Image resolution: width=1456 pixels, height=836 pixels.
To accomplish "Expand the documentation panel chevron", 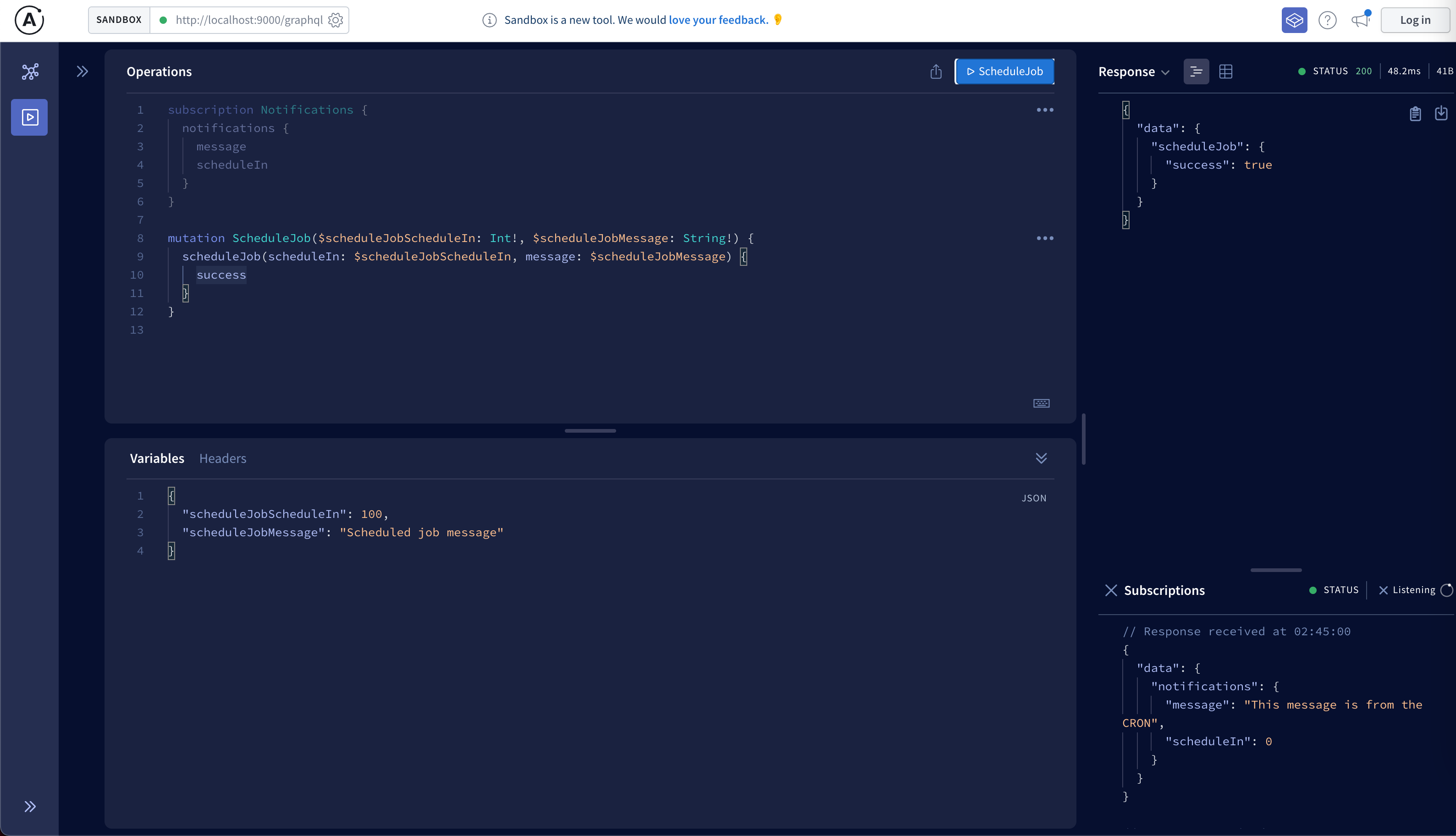I will tap(82, 71).
